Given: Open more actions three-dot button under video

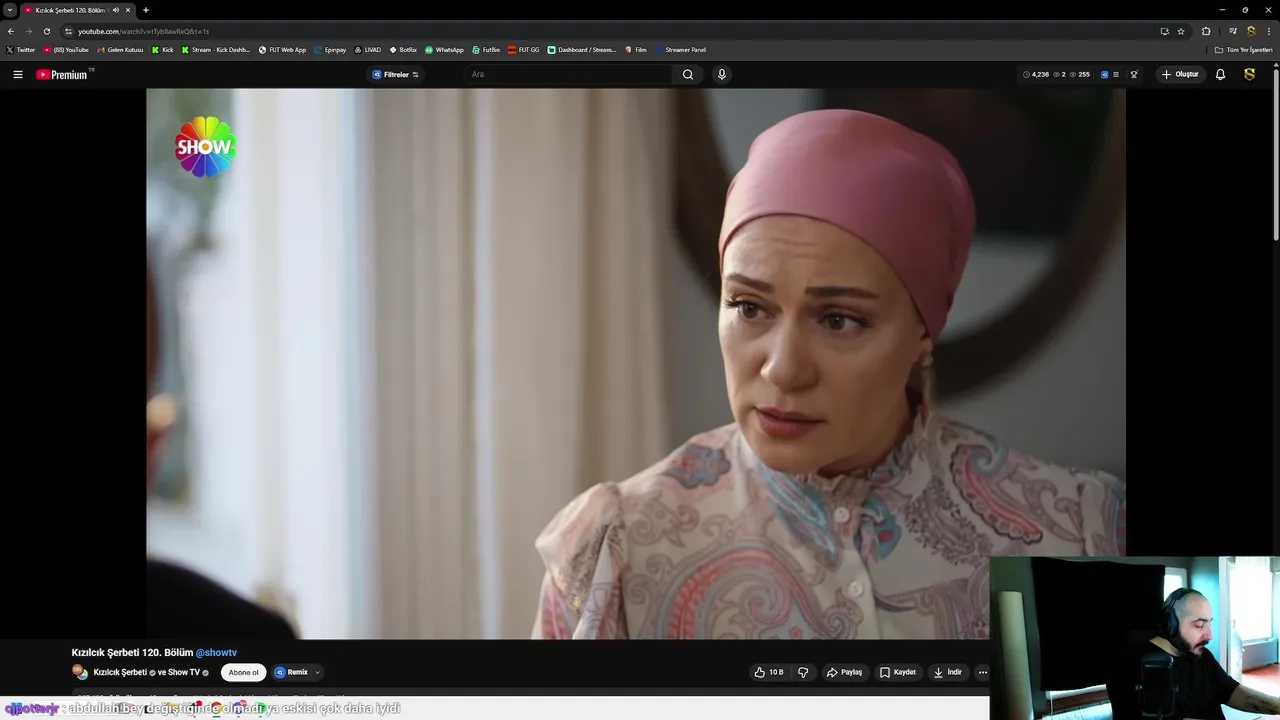Looking at the screenshot, I should click(x=982, y=672).
